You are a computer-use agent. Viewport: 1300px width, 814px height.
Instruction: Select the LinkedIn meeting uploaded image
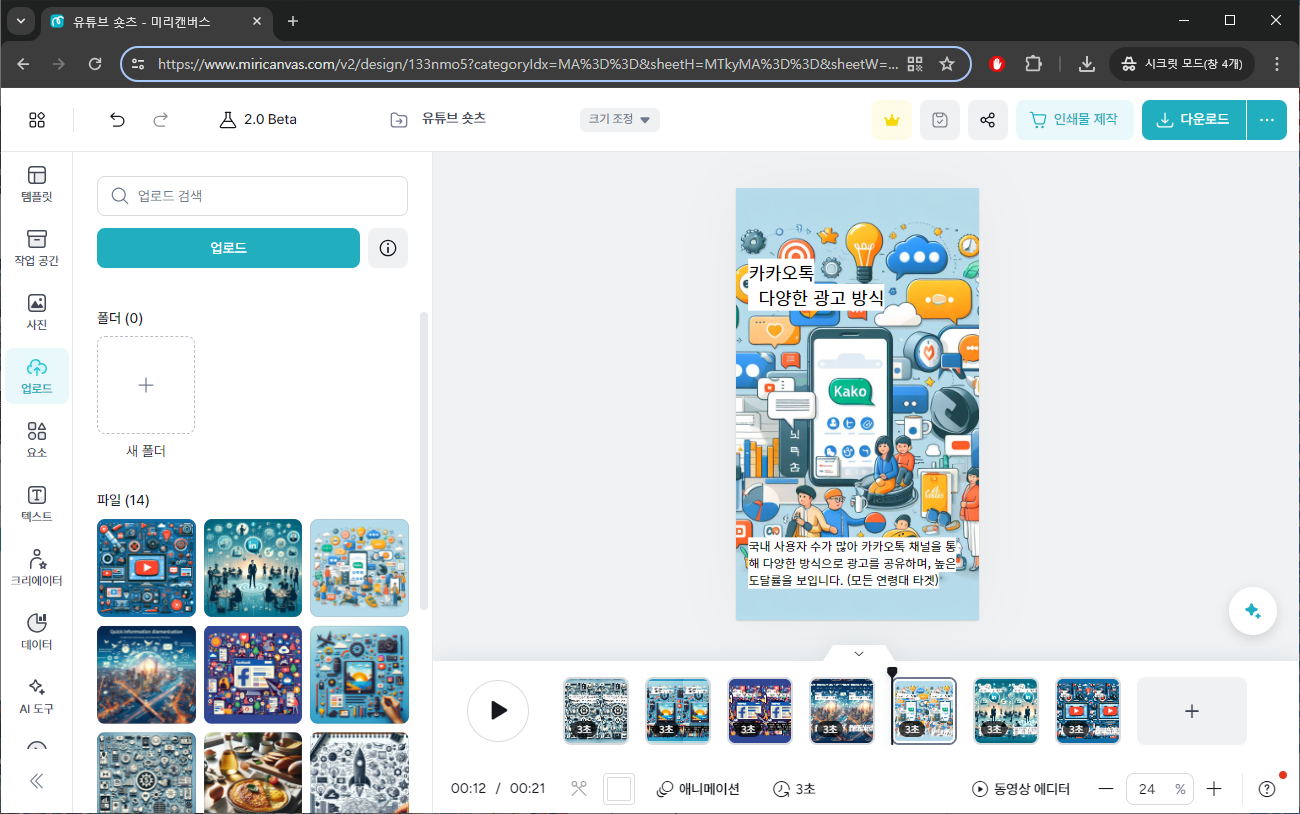point(253,568)
